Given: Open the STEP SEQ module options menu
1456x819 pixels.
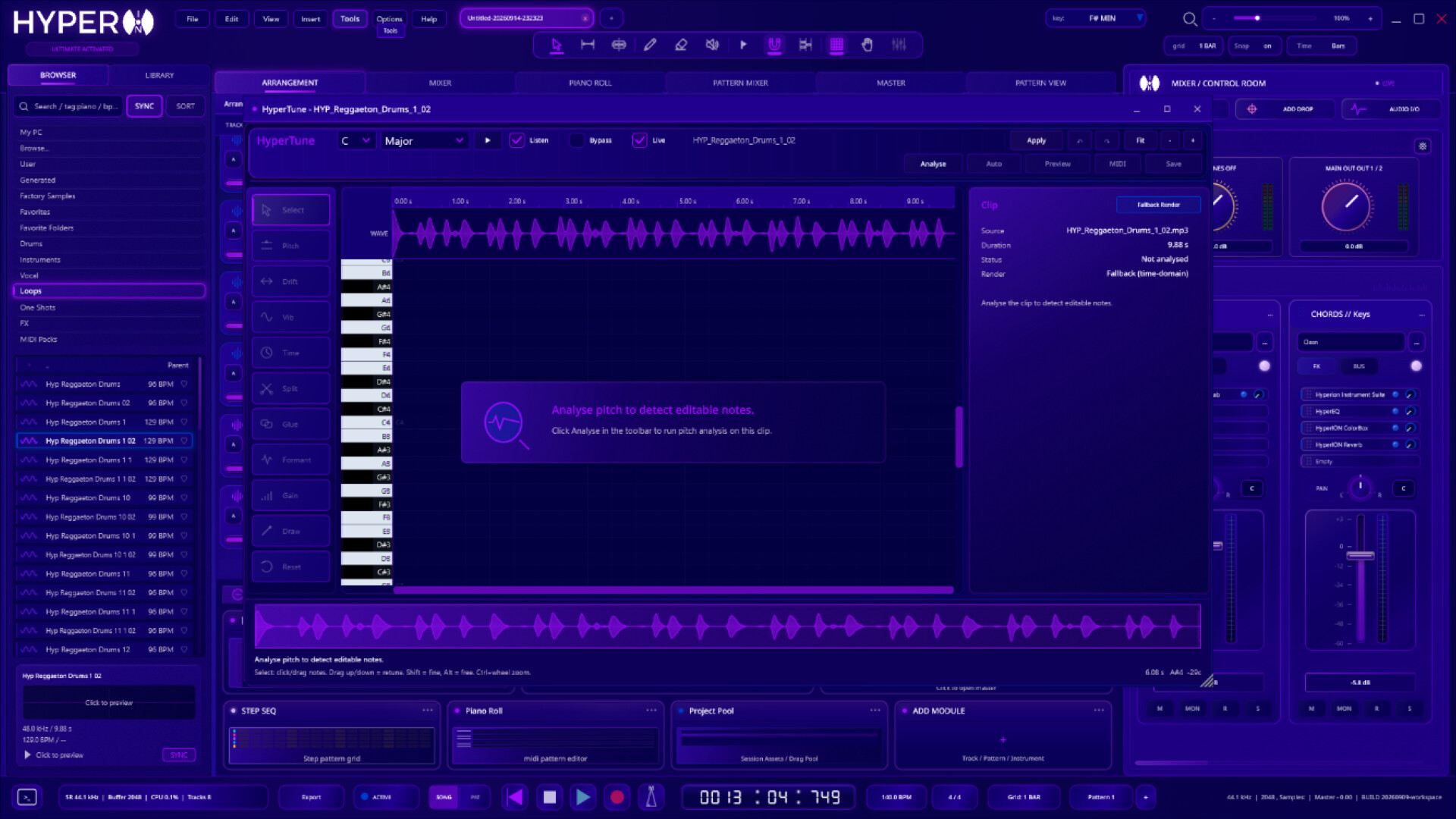Looking at the screenshot, I should click(428, 711).
